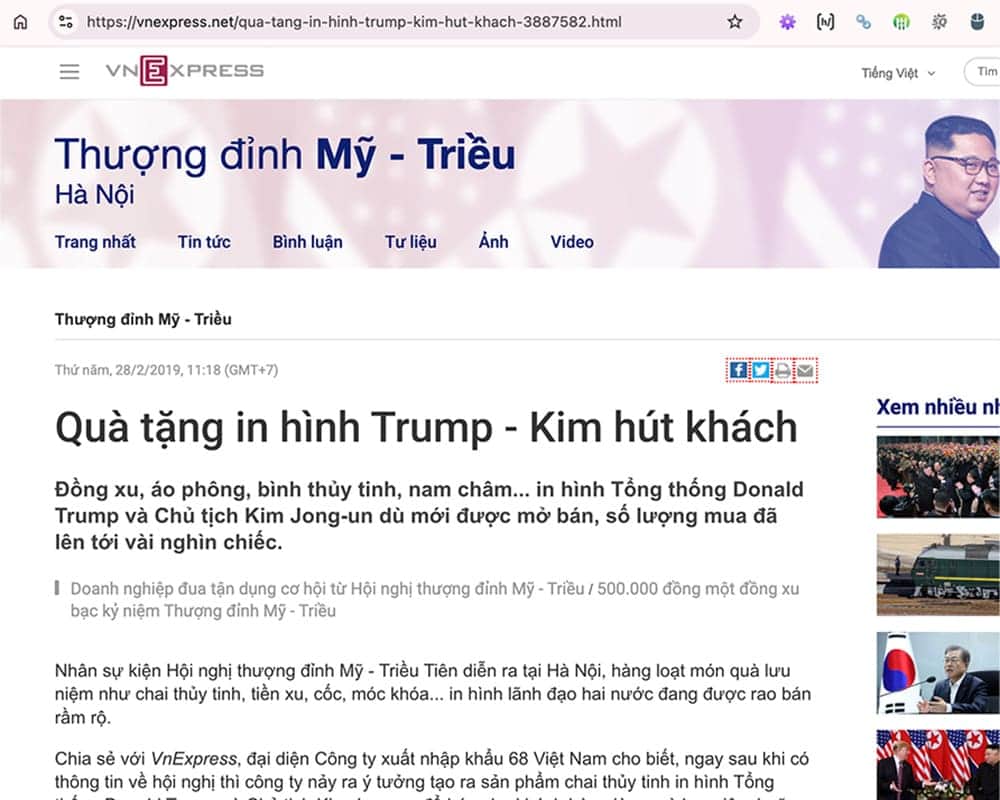This screenshot has height=800, width=1000.
Task: Open the green circle extension icon
Action: coord(901,22)
